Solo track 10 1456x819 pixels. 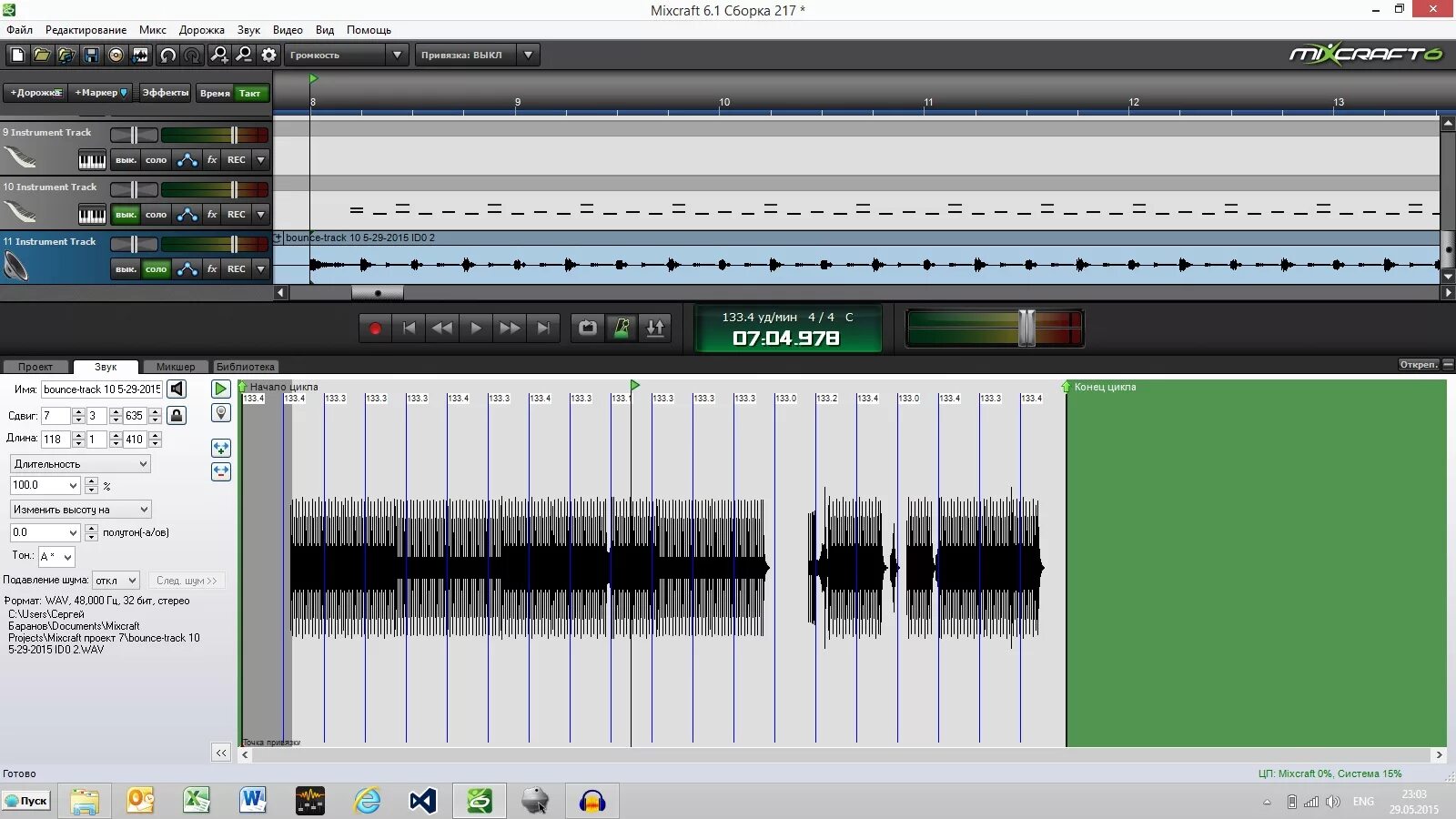click(x=157, y=215)
